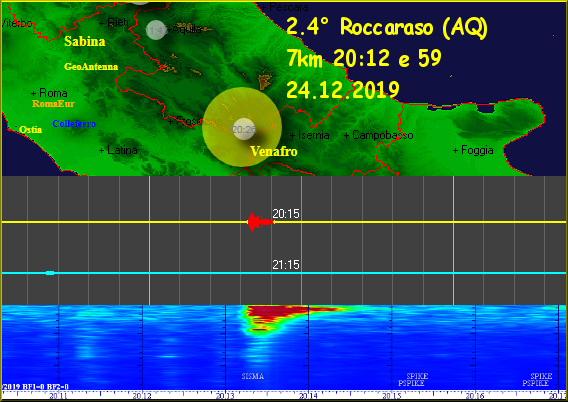
Task: Click the first SPIKE PSPIKE label near 20:15
Action: click(x=413, y=380)
